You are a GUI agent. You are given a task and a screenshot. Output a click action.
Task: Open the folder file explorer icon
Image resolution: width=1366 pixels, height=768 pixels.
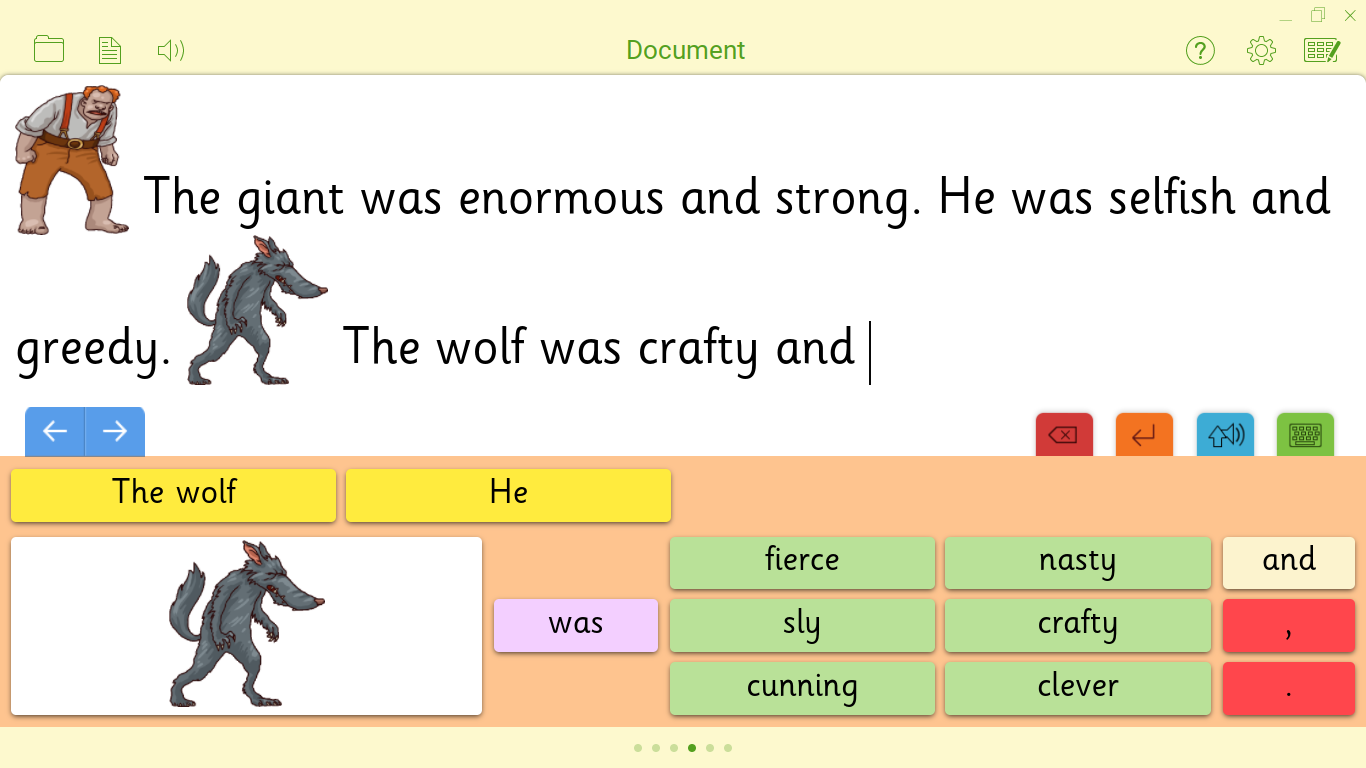tap(48, 50)
